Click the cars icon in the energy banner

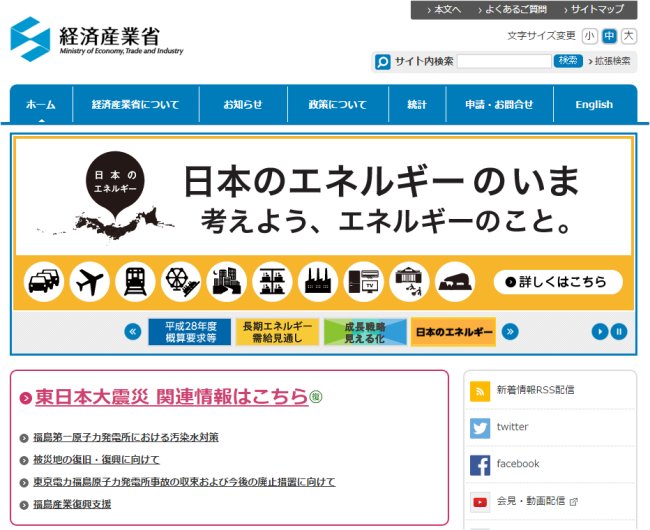[x=44, y=282]
